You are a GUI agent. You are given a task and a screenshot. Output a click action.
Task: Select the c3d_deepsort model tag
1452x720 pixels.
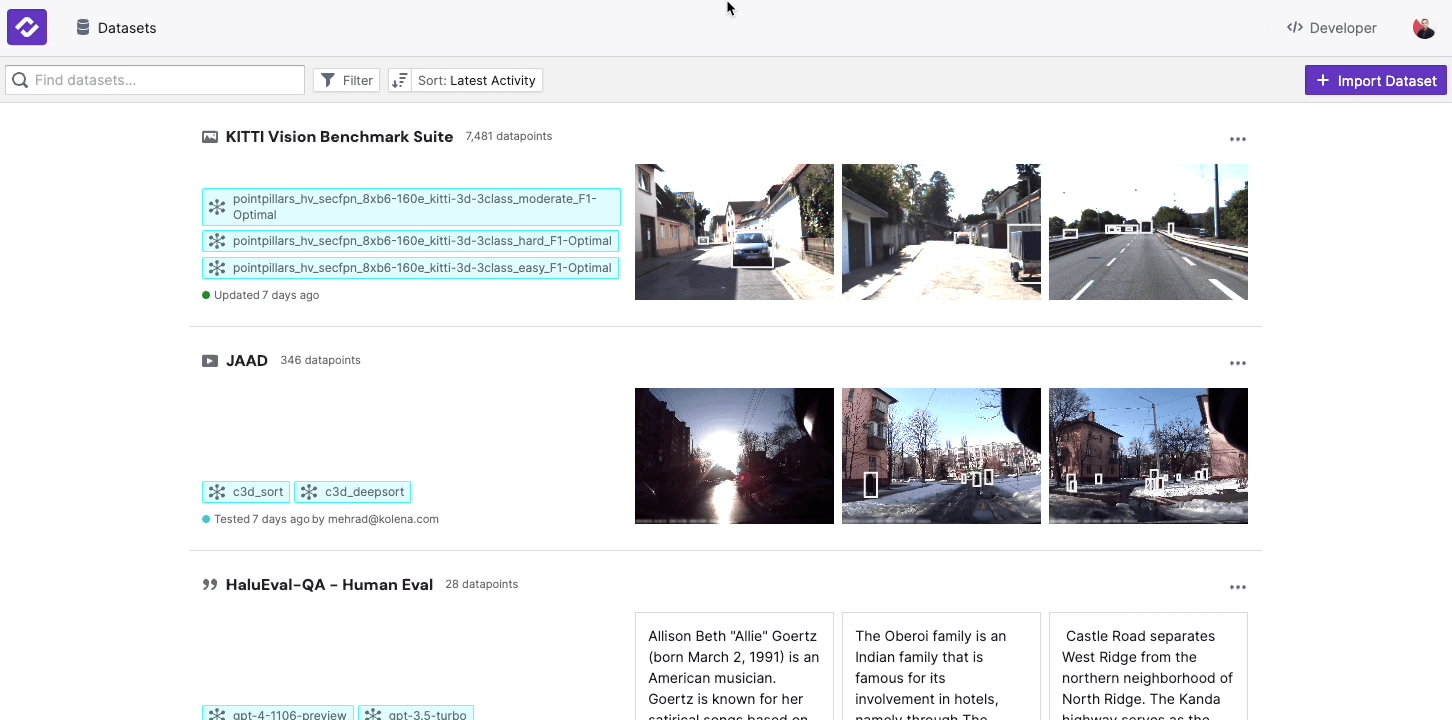click(352, 491)
